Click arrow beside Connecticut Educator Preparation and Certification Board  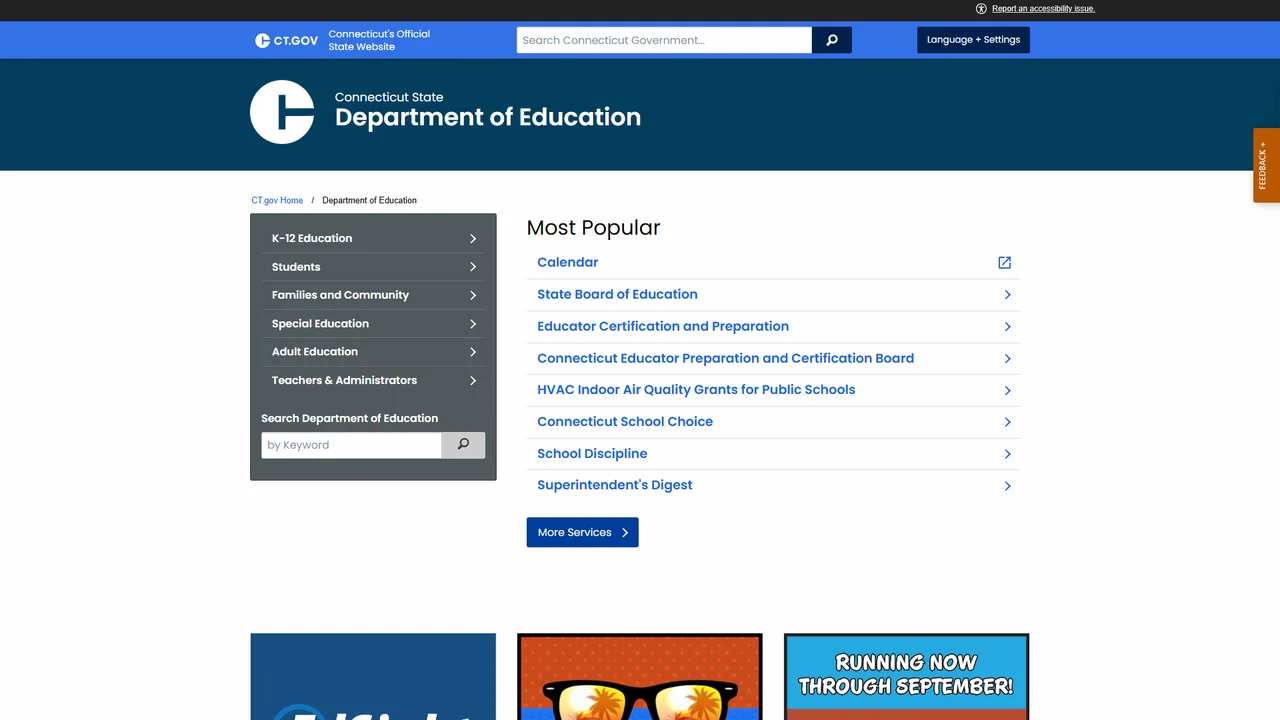[x=1007, y=359]
